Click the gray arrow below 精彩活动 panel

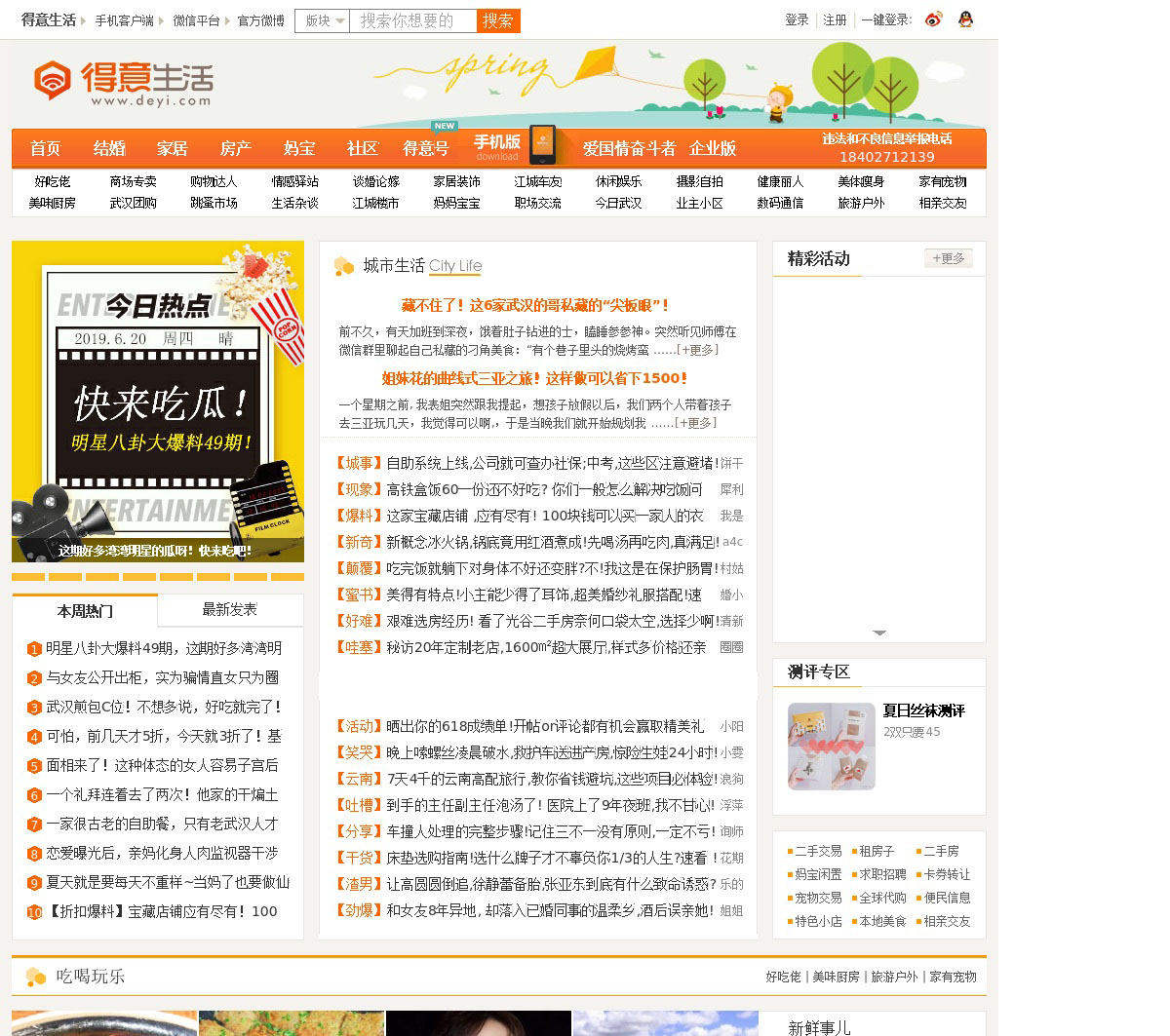coord(879,633)
